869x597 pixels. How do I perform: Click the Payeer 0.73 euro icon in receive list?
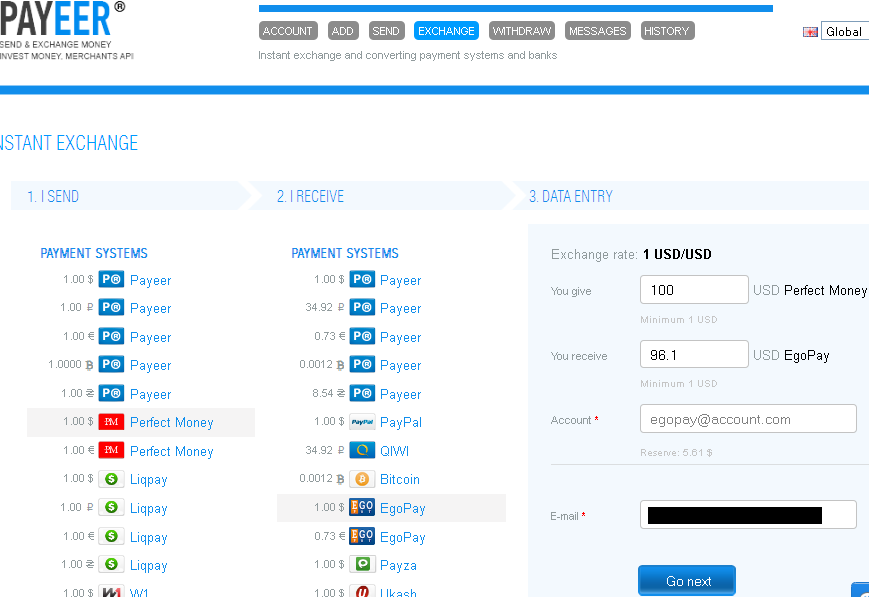pyautogui.click(x=362, y=336)
